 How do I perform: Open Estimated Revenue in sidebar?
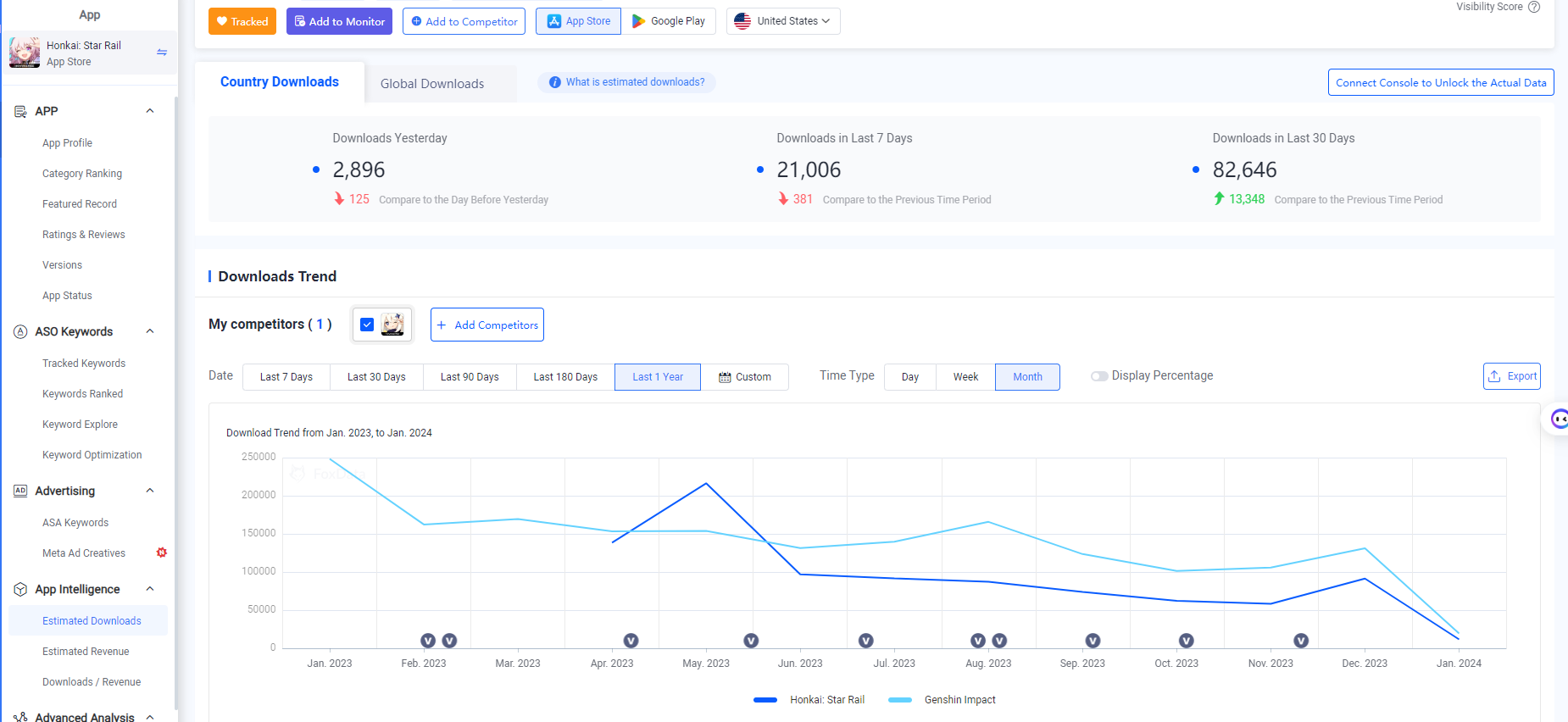pyautogui.click(x=86, y=652)
